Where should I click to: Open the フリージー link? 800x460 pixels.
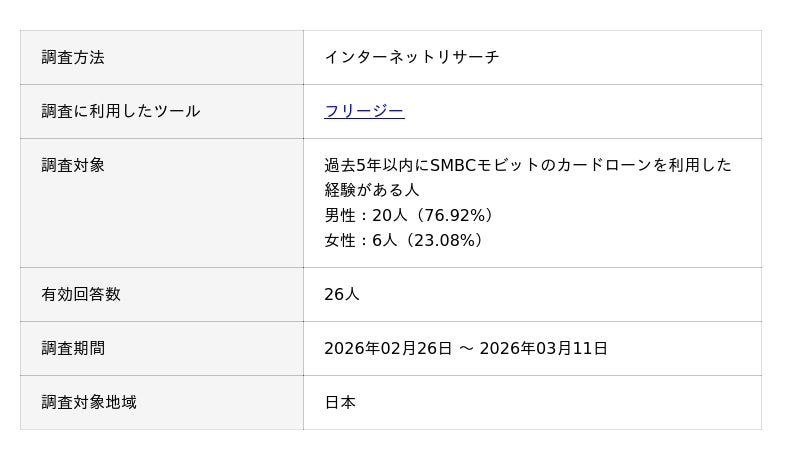(364, 111)
